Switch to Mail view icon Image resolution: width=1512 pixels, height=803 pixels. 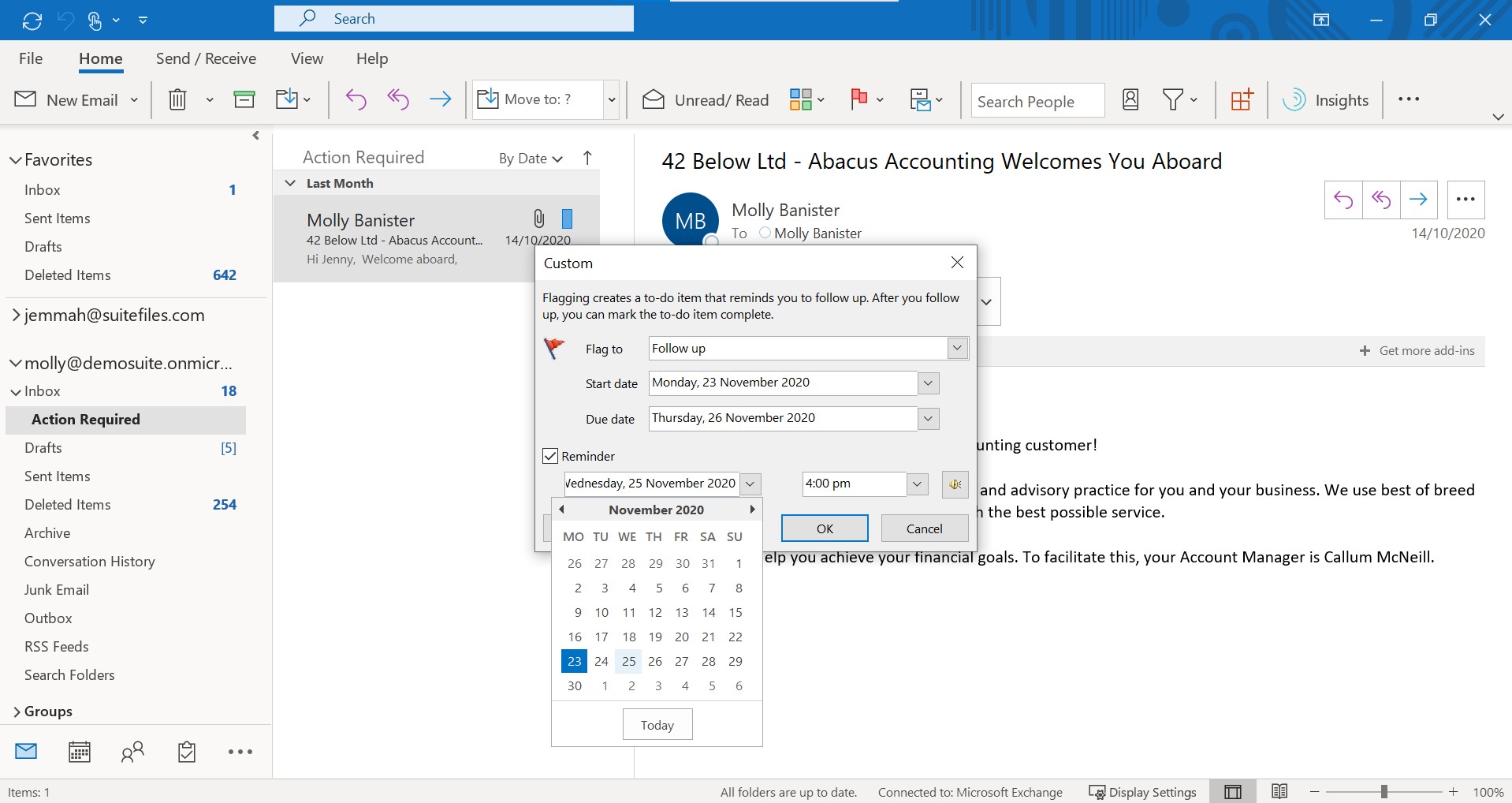[x=26, y=751]
